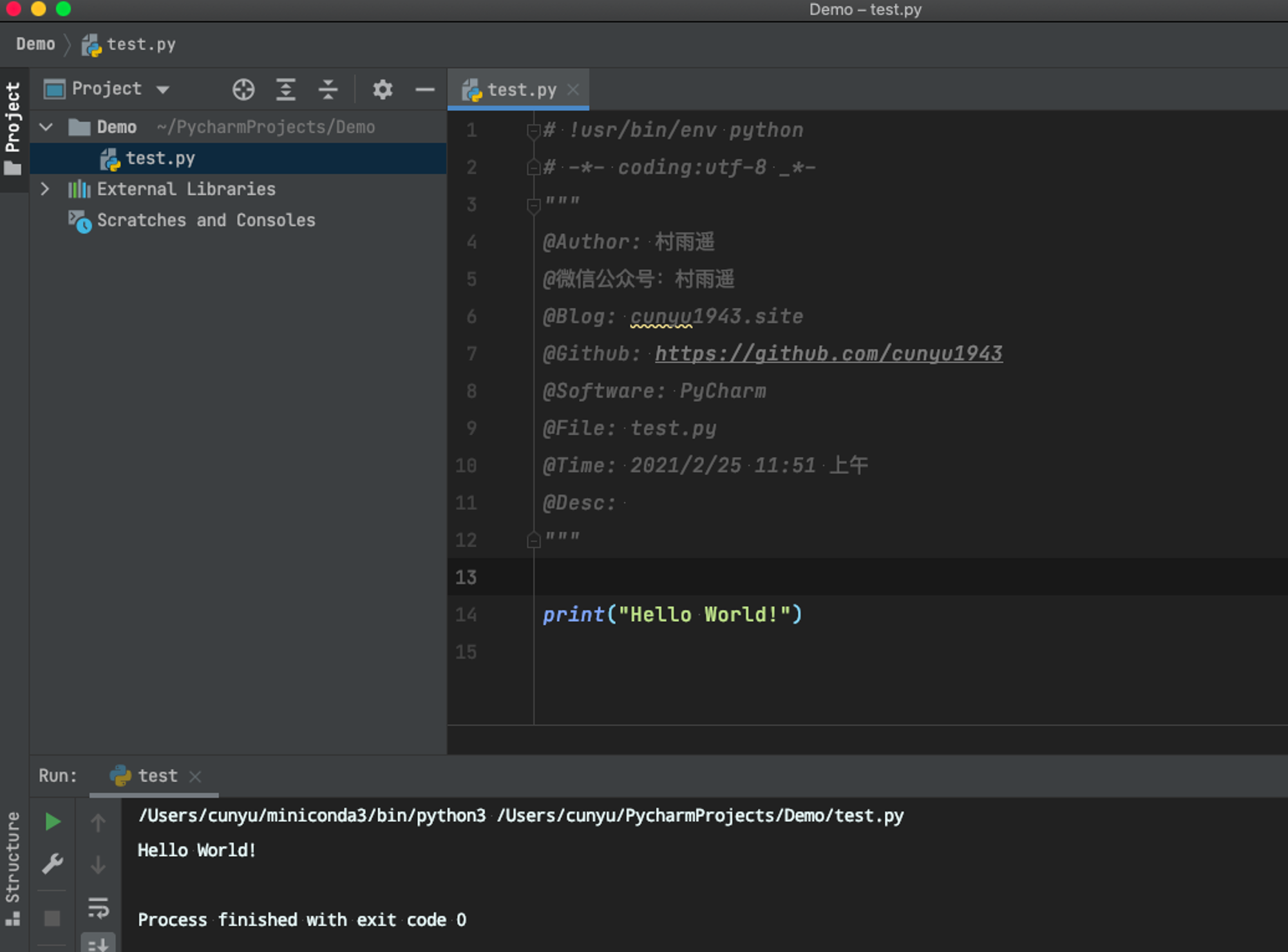Rerun test with green play button
This screenshot has height=952, width=1288.
(53, 822)
